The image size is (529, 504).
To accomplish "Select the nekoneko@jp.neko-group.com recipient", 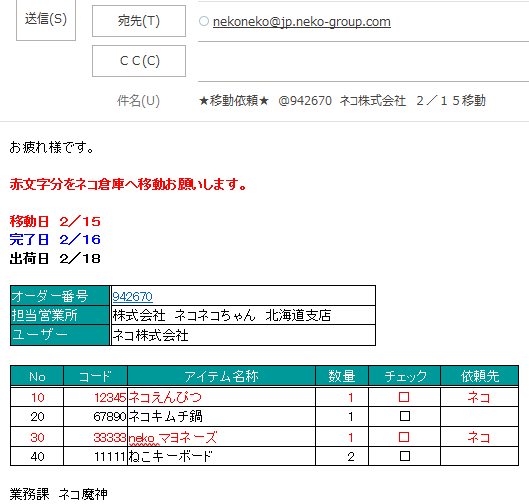I will pyautogui.click(x=302, y=22).
